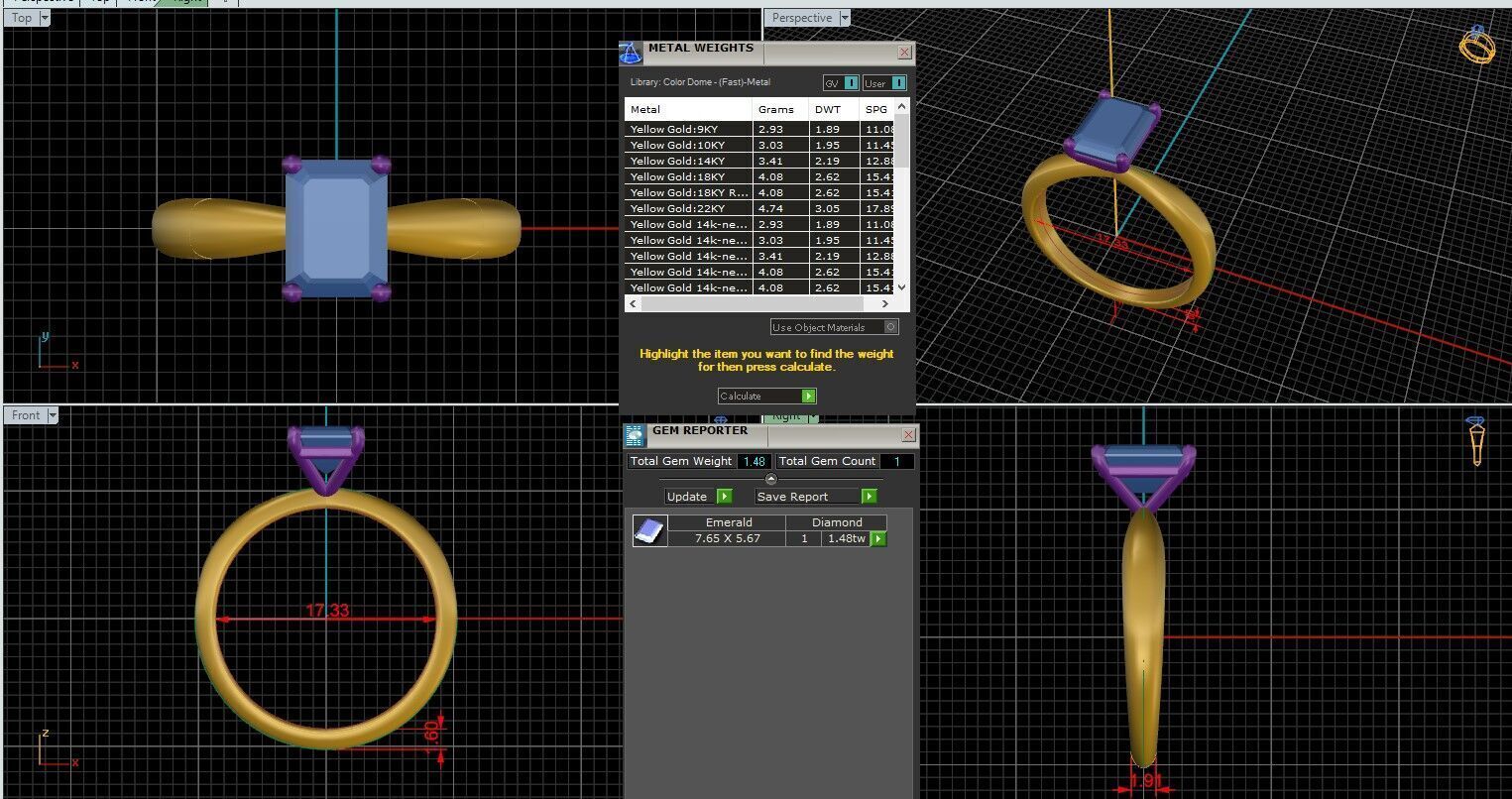This screenshot has height=799, width=1512.
Task: Click the Update button in Gem Reporter
Action: [x=698, y=496]
